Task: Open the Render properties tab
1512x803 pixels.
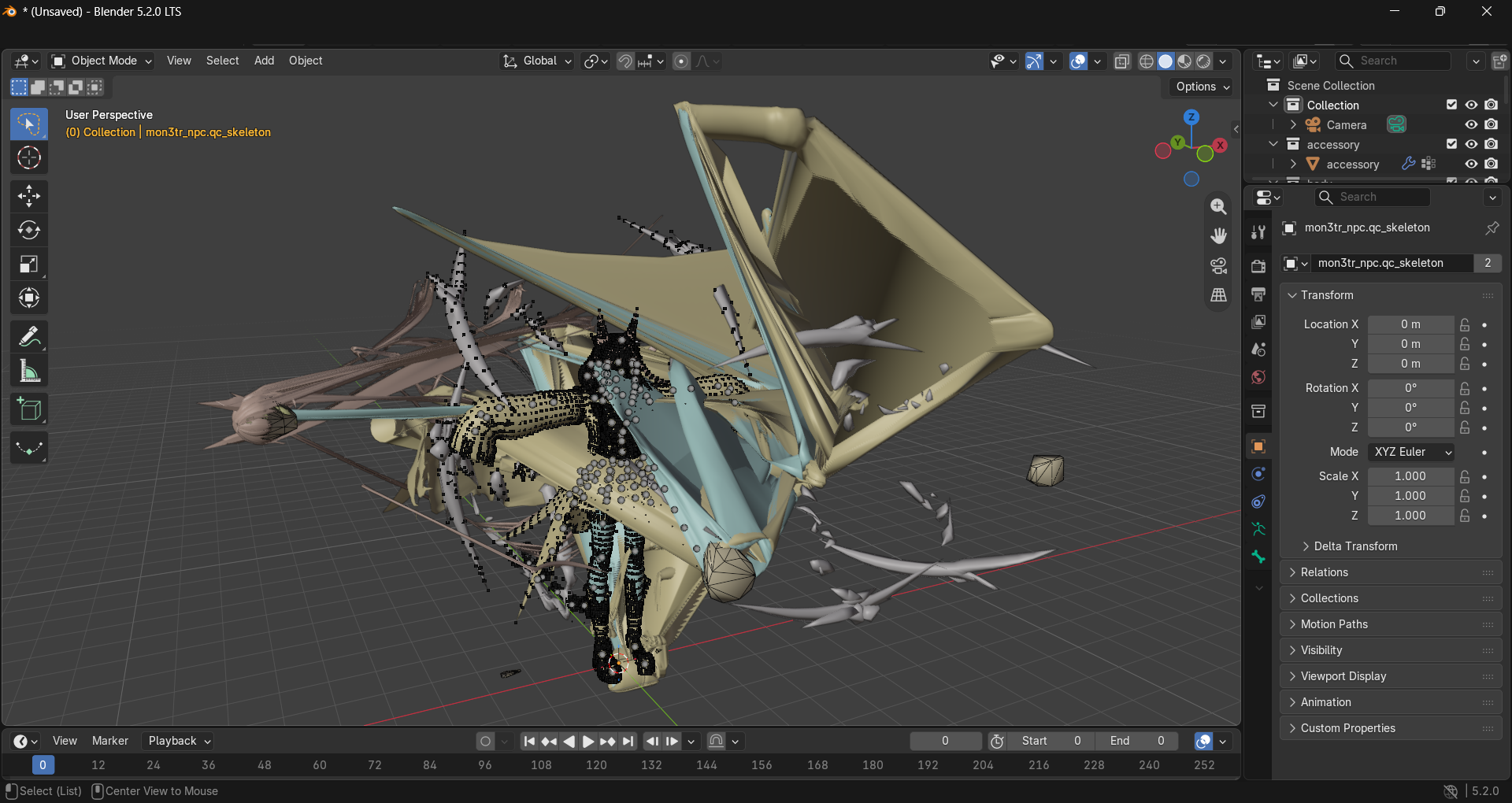Action: point(1258,266)
